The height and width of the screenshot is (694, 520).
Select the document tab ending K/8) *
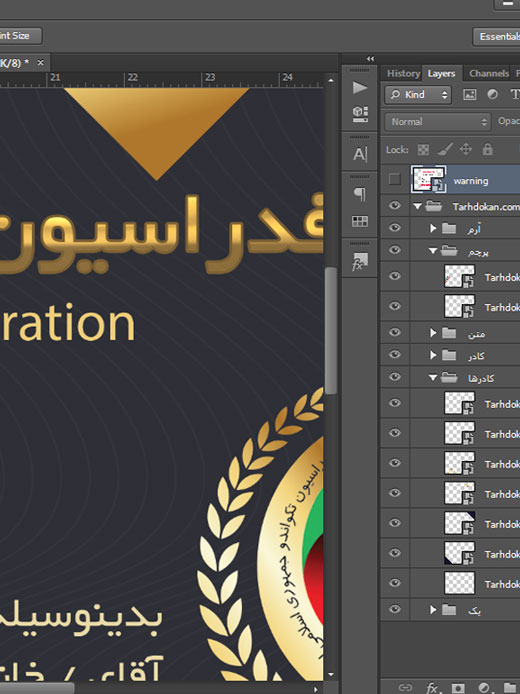coord(15,63)
